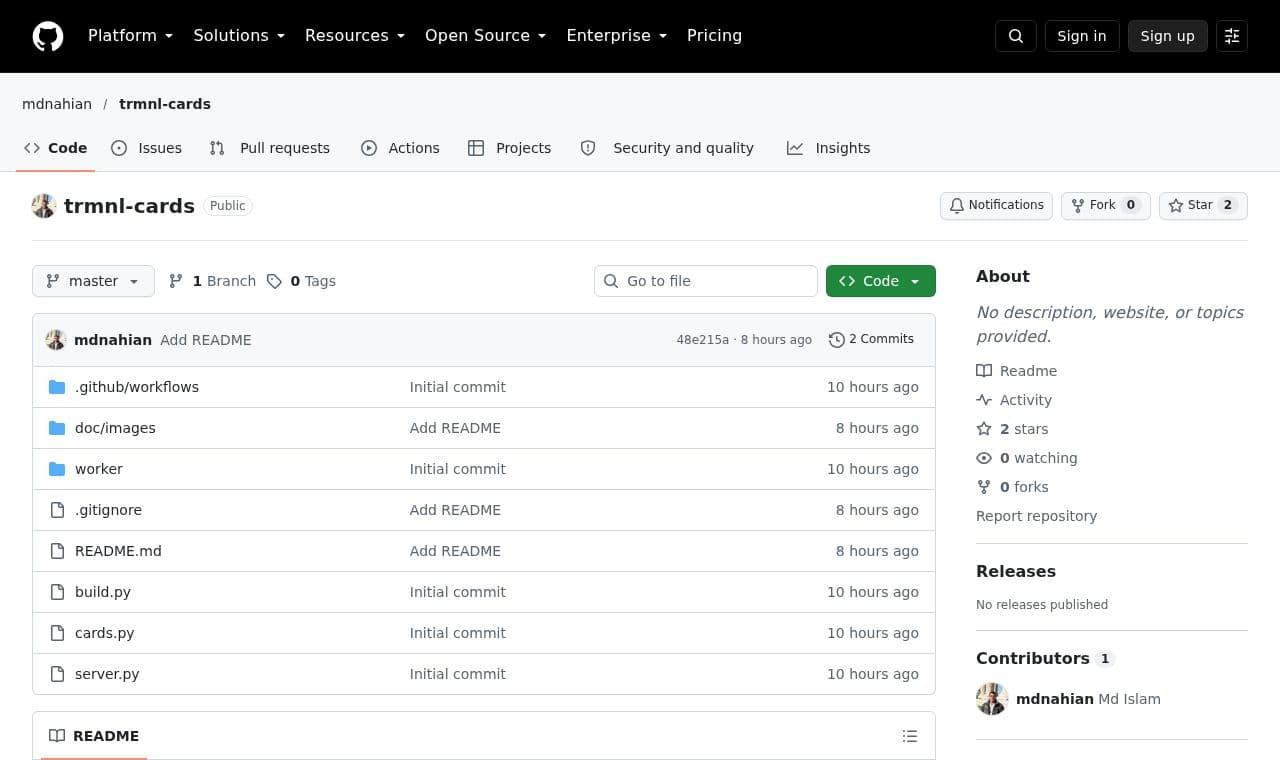Viewport: 1280px width, 760px height.
Task: Click the fork icon beside 0 forks
Action: [984, 487]
